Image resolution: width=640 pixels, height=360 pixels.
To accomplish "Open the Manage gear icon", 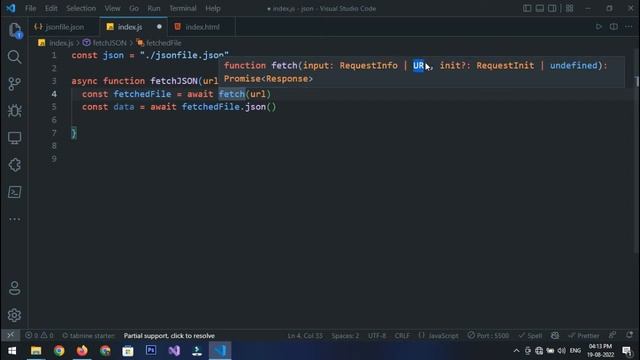I will (14, 315).
